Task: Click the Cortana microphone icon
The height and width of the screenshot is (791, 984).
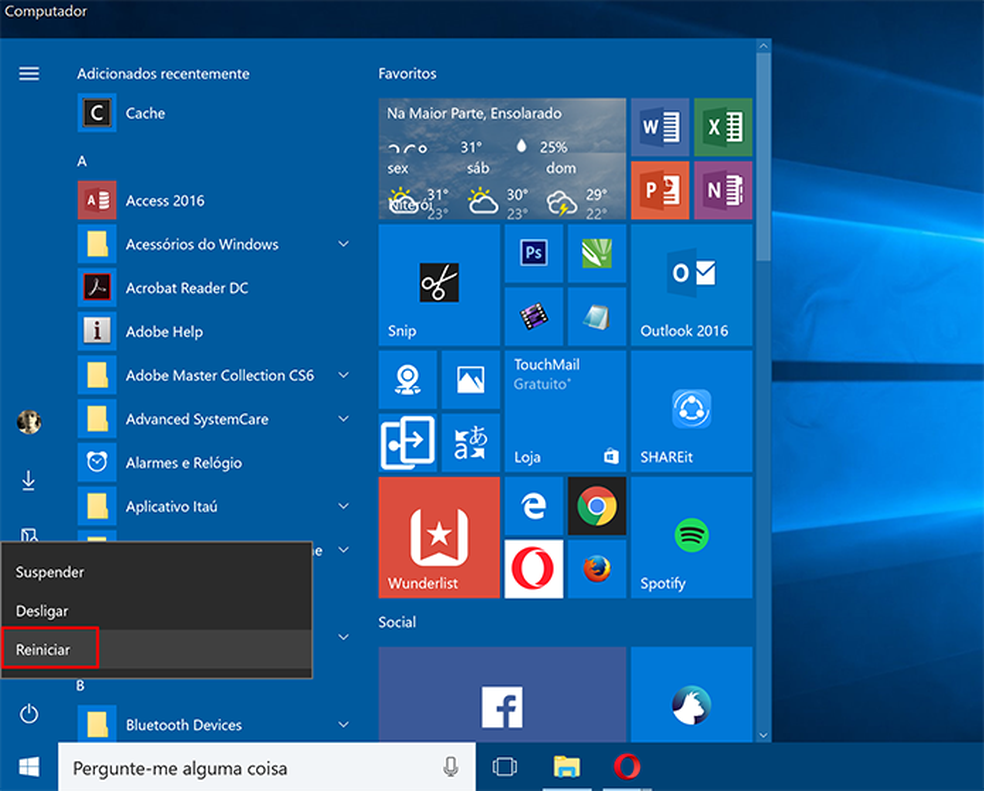Action: coord(445,767)
